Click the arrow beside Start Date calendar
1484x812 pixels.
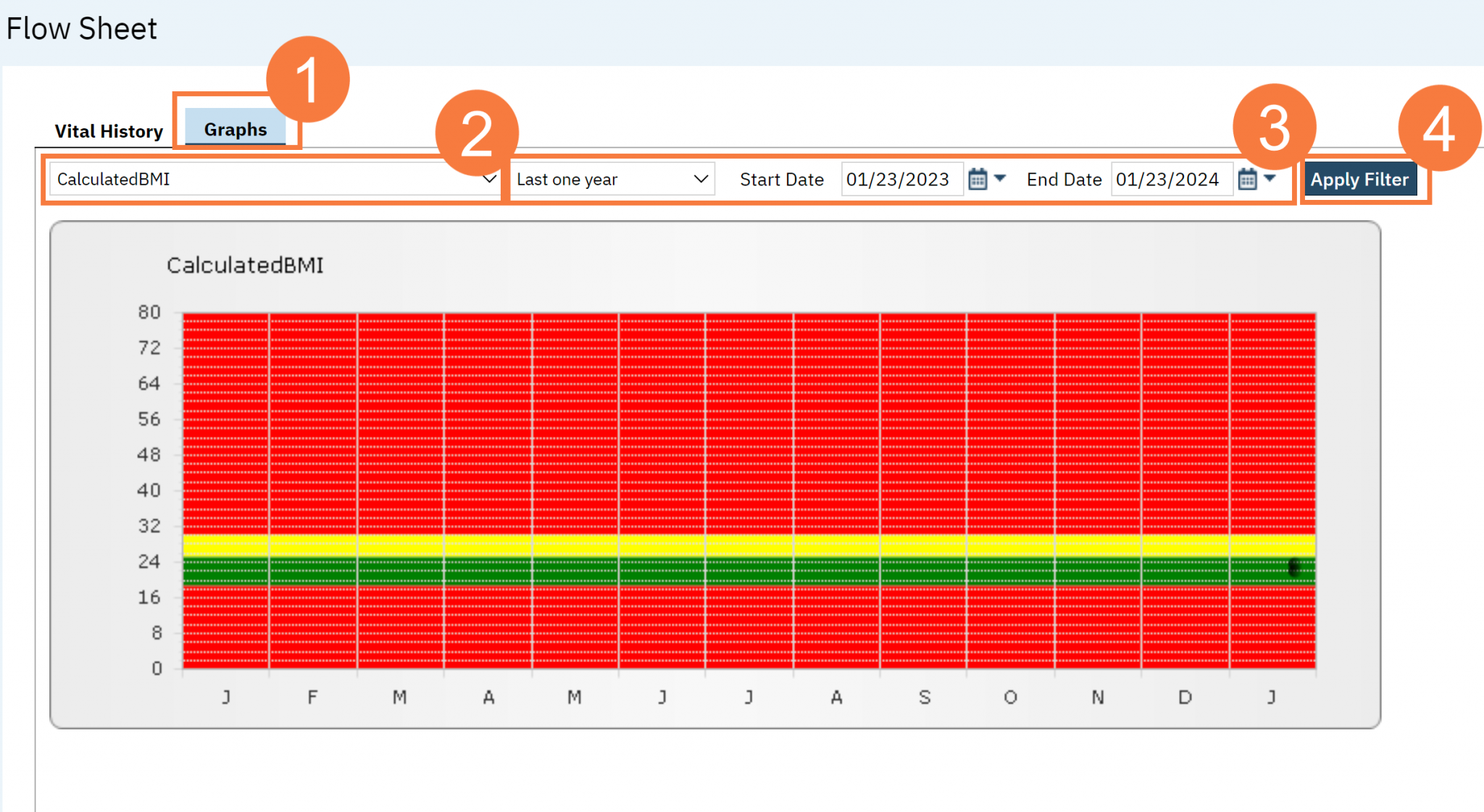point(1001,177)
